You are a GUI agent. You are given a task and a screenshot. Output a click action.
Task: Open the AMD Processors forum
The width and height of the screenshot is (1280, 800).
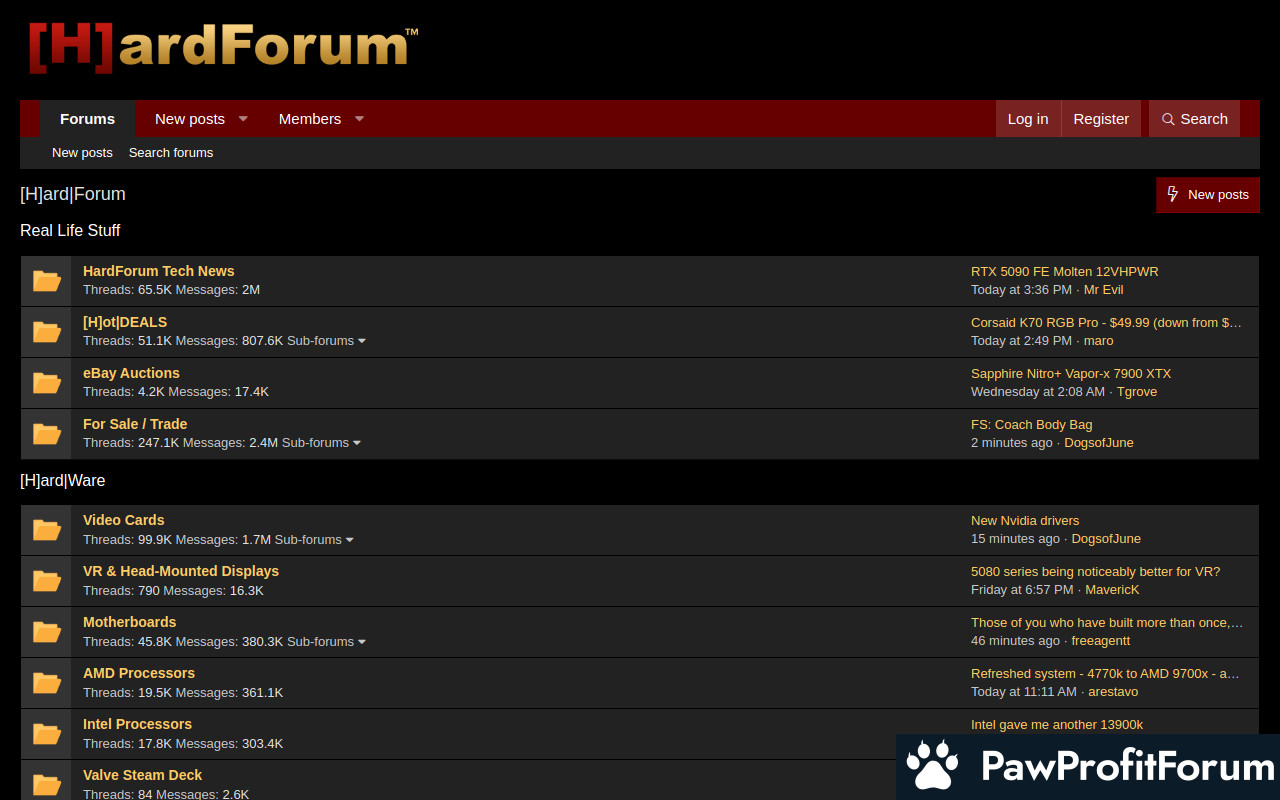pyautogui.click(x=139, y=673)
